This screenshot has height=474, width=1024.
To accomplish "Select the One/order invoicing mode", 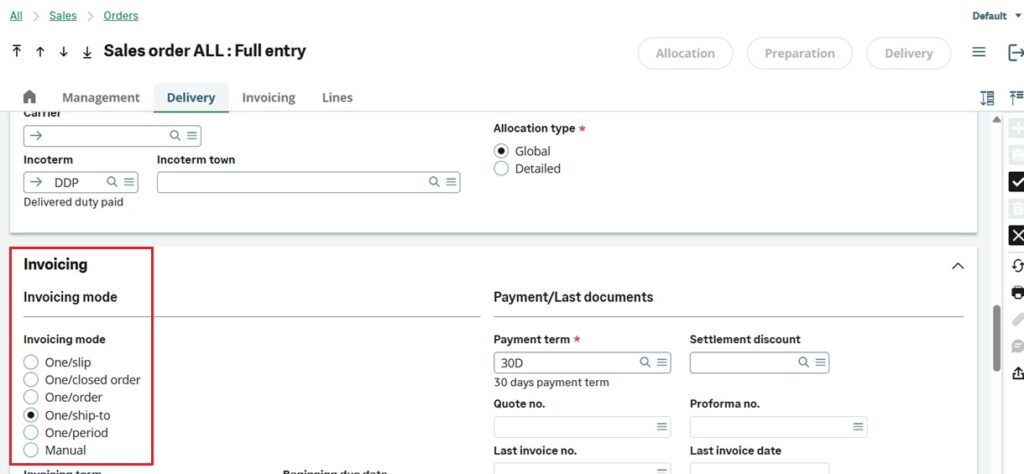I will point(31,397).
